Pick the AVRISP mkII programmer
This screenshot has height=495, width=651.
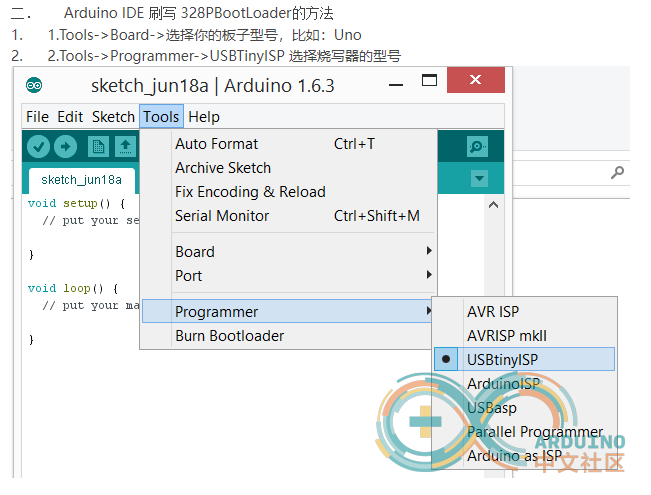click(x=507, y=336)
